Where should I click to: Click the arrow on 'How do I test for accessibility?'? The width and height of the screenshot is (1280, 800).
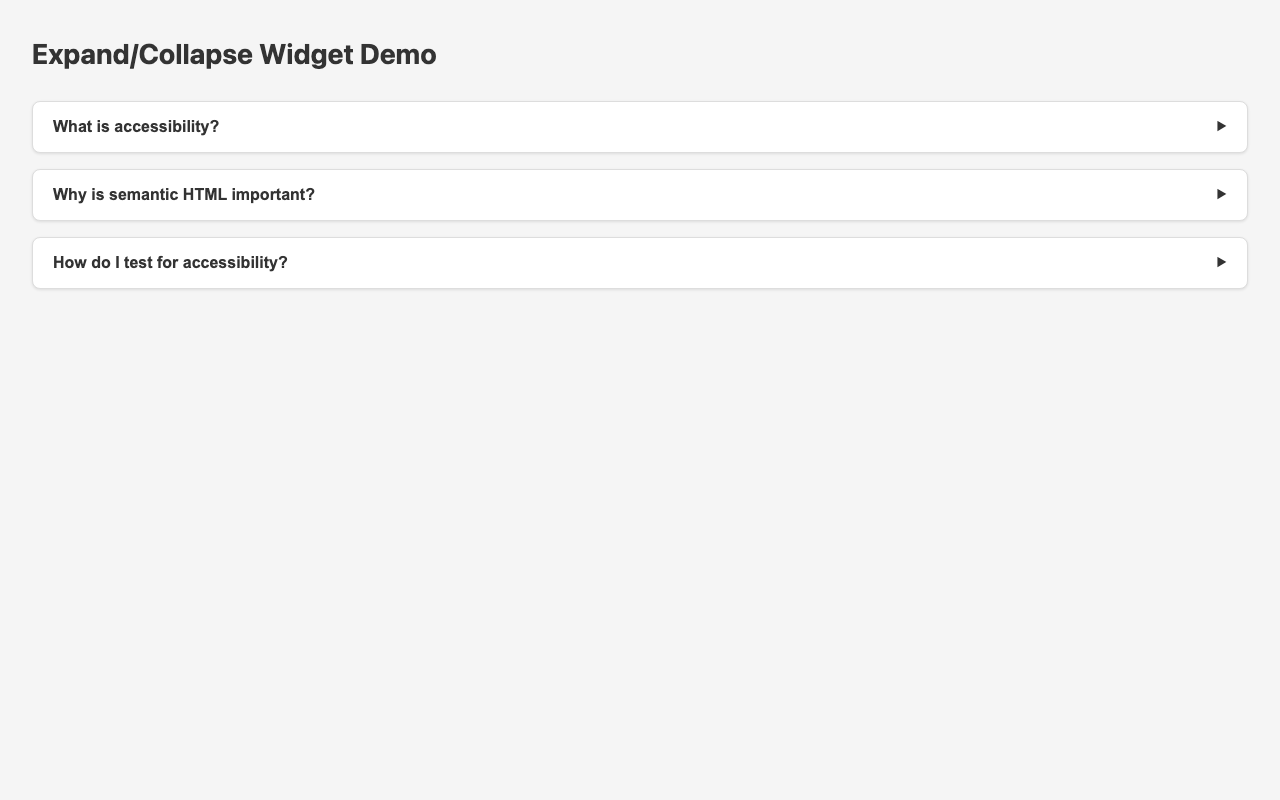[x=1219, y=262]
